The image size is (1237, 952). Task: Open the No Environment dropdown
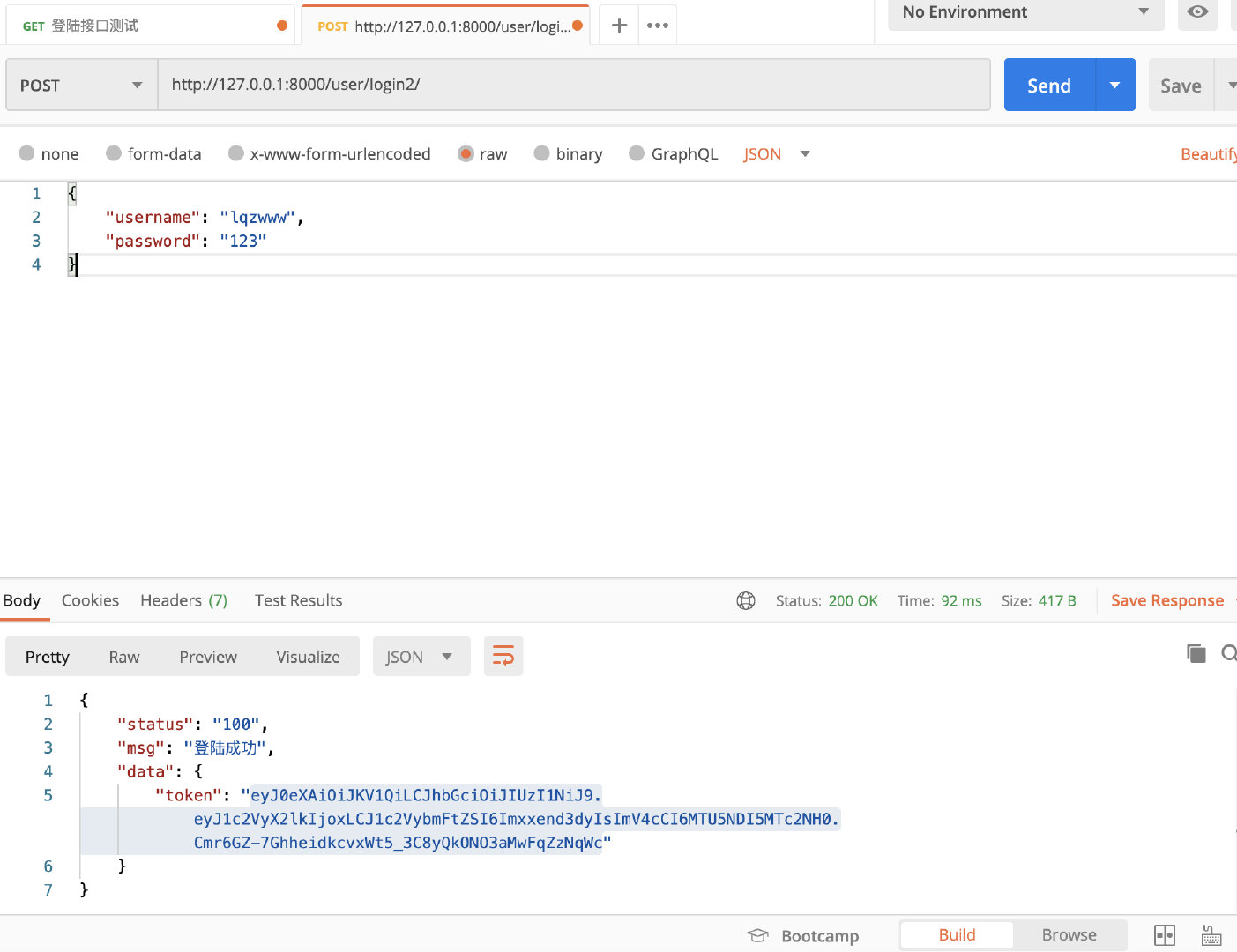point(1025,12)
